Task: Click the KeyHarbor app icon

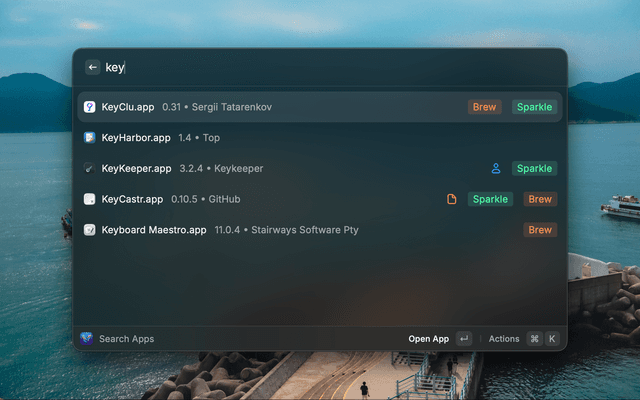Action: [89, 138]
